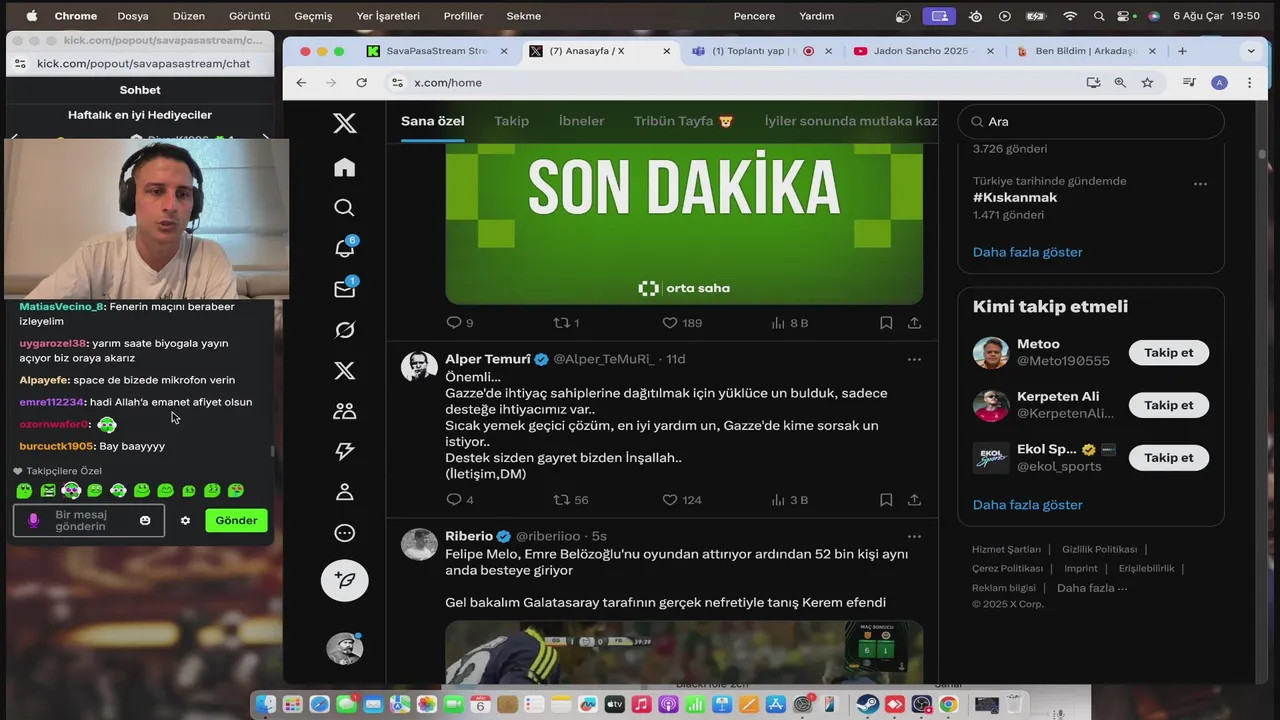Viewport: 1280px width, 720px height.
Task: Click Chrome reload button
Action: (362, 83)
